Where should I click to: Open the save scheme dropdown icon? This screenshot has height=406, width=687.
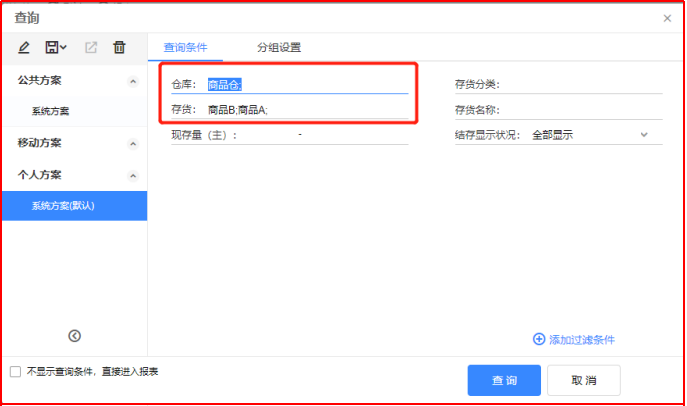[56, 47]
